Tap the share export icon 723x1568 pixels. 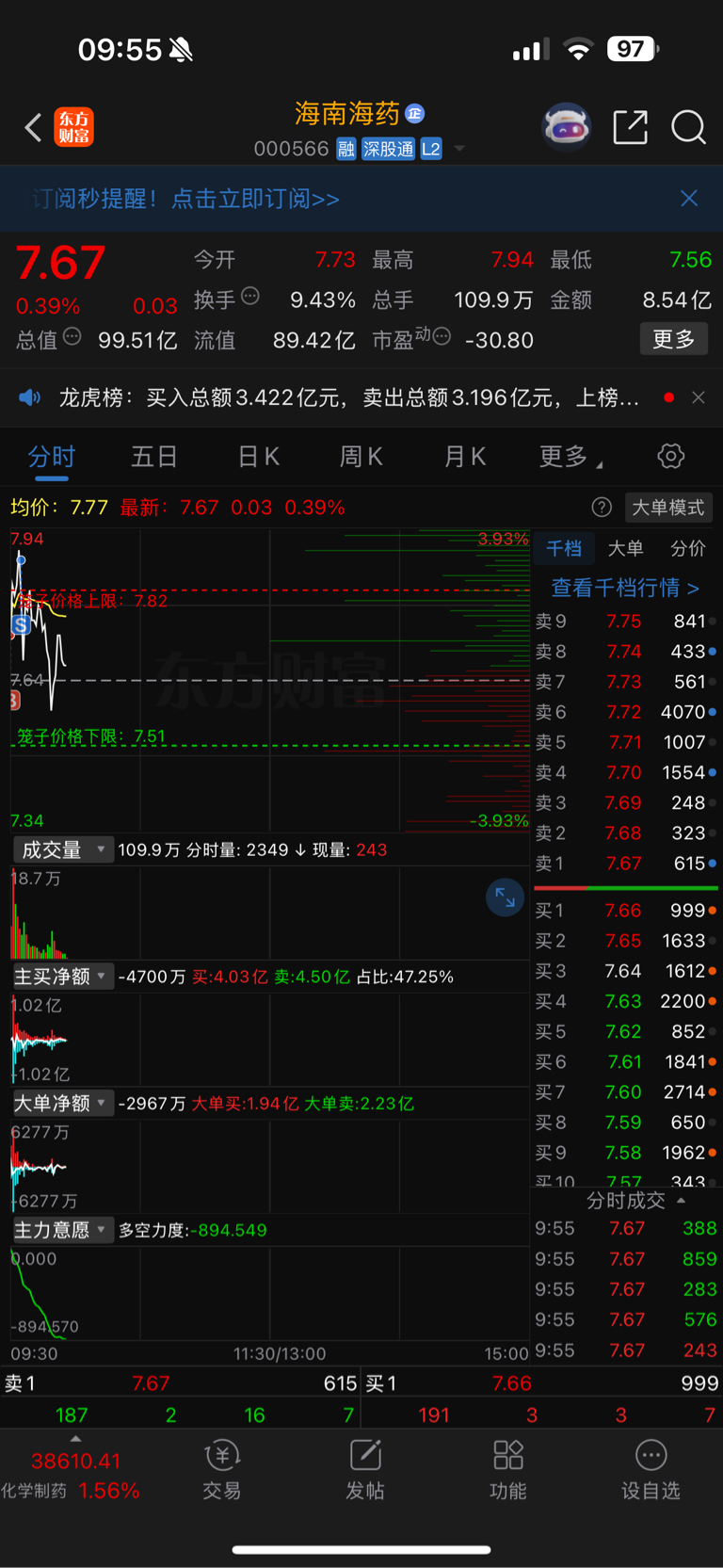coord(630,127)
